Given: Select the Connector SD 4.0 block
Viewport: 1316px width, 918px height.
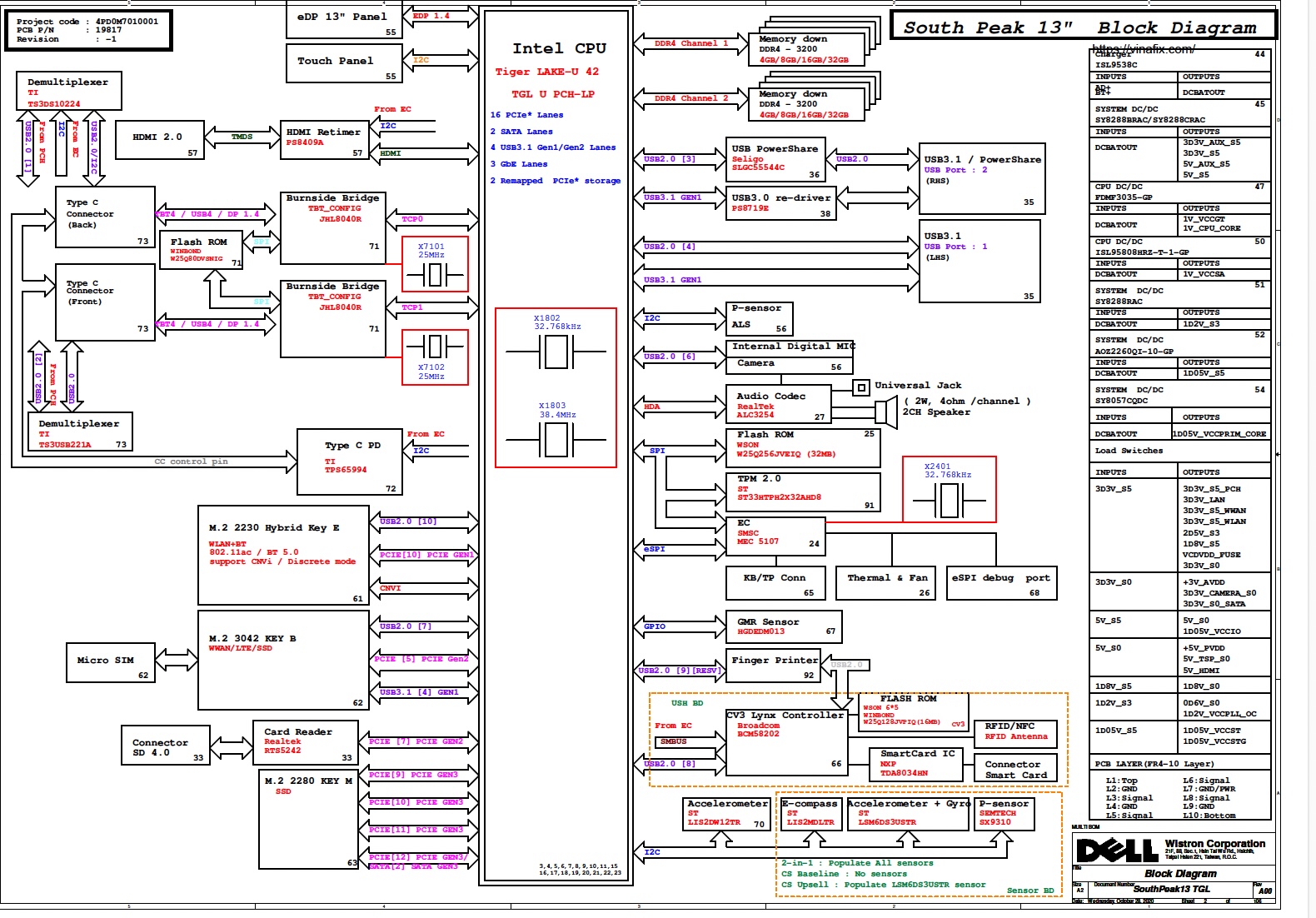Looking at the screenshot, I should point(165,745).
